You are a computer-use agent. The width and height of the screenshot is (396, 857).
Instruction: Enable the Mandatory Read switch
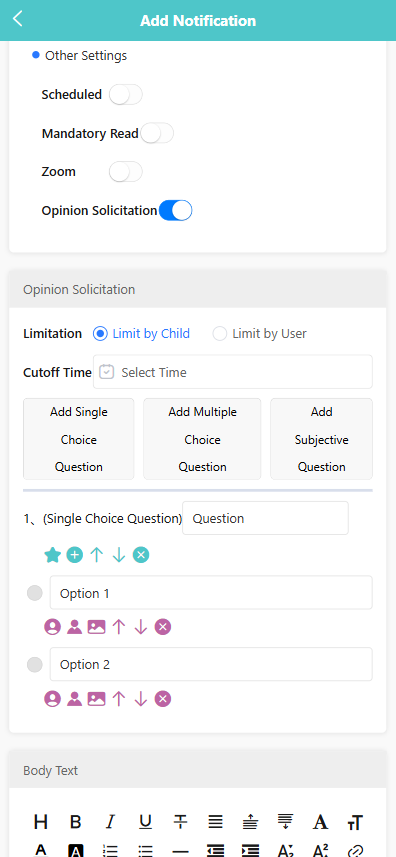click(x=157, y=133)
